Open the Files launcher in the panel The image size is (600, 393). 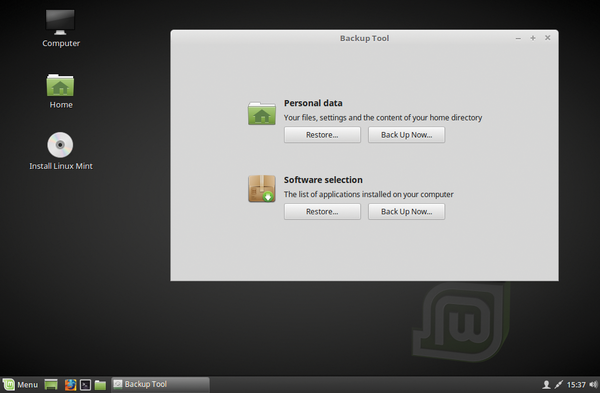pos(100,385)
